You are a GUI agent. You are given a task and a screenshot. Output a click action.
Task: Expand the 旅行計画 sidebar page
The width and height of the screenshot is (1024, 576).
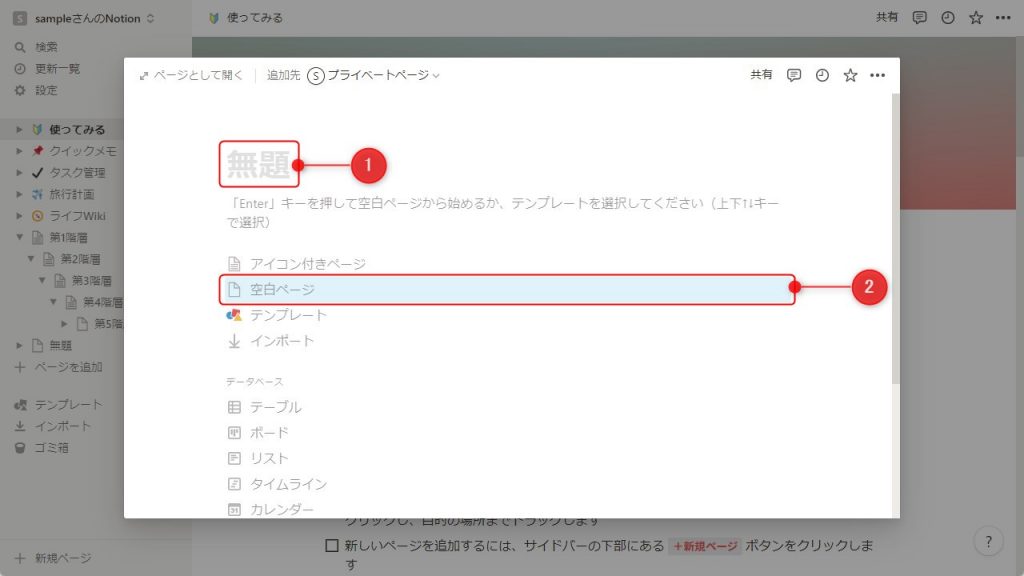coord(19,194)
